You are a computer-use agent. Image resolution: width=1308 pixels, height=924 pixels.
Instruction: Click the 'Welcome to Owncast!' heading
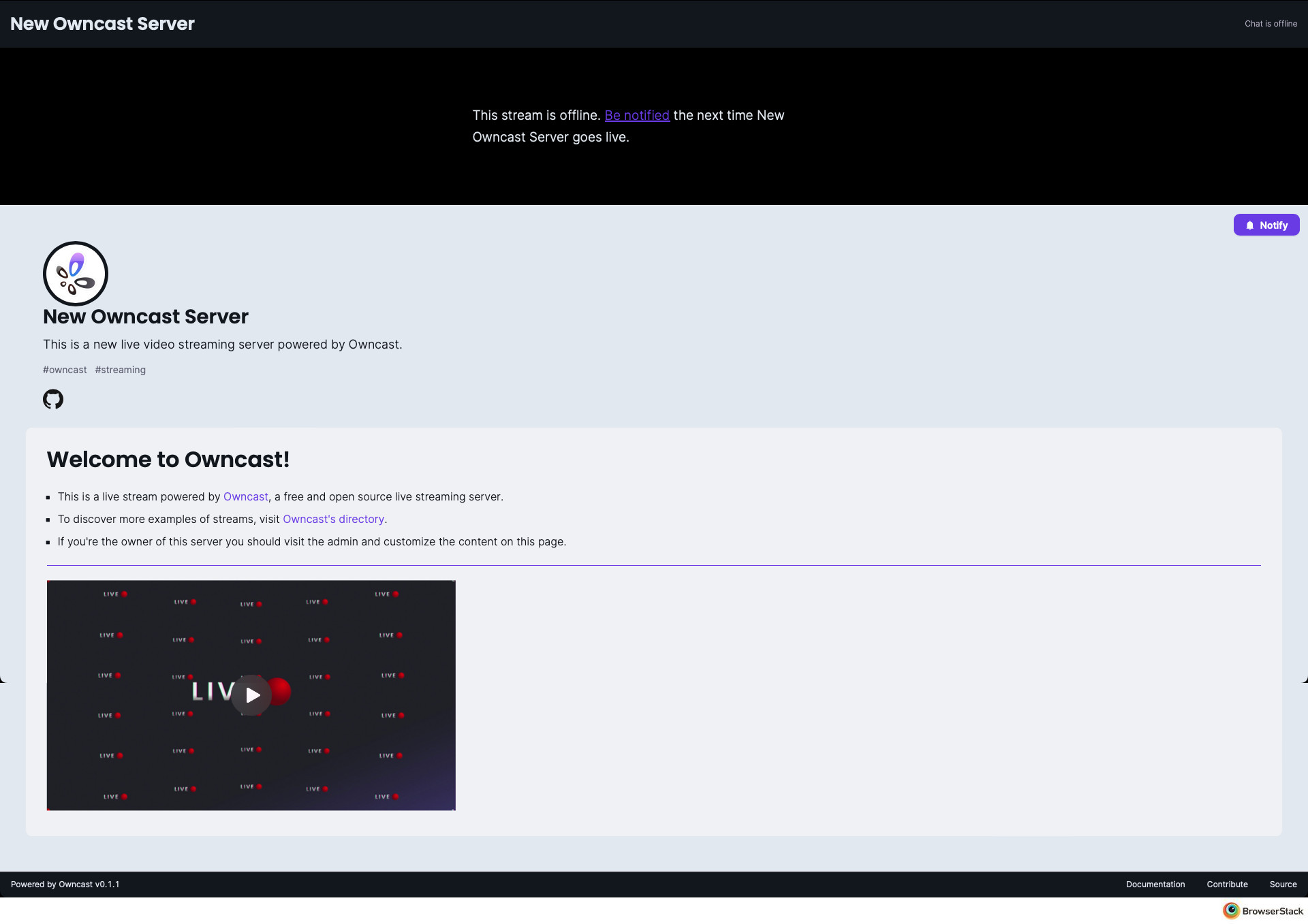pyautogui.click(x=168, y=460)
